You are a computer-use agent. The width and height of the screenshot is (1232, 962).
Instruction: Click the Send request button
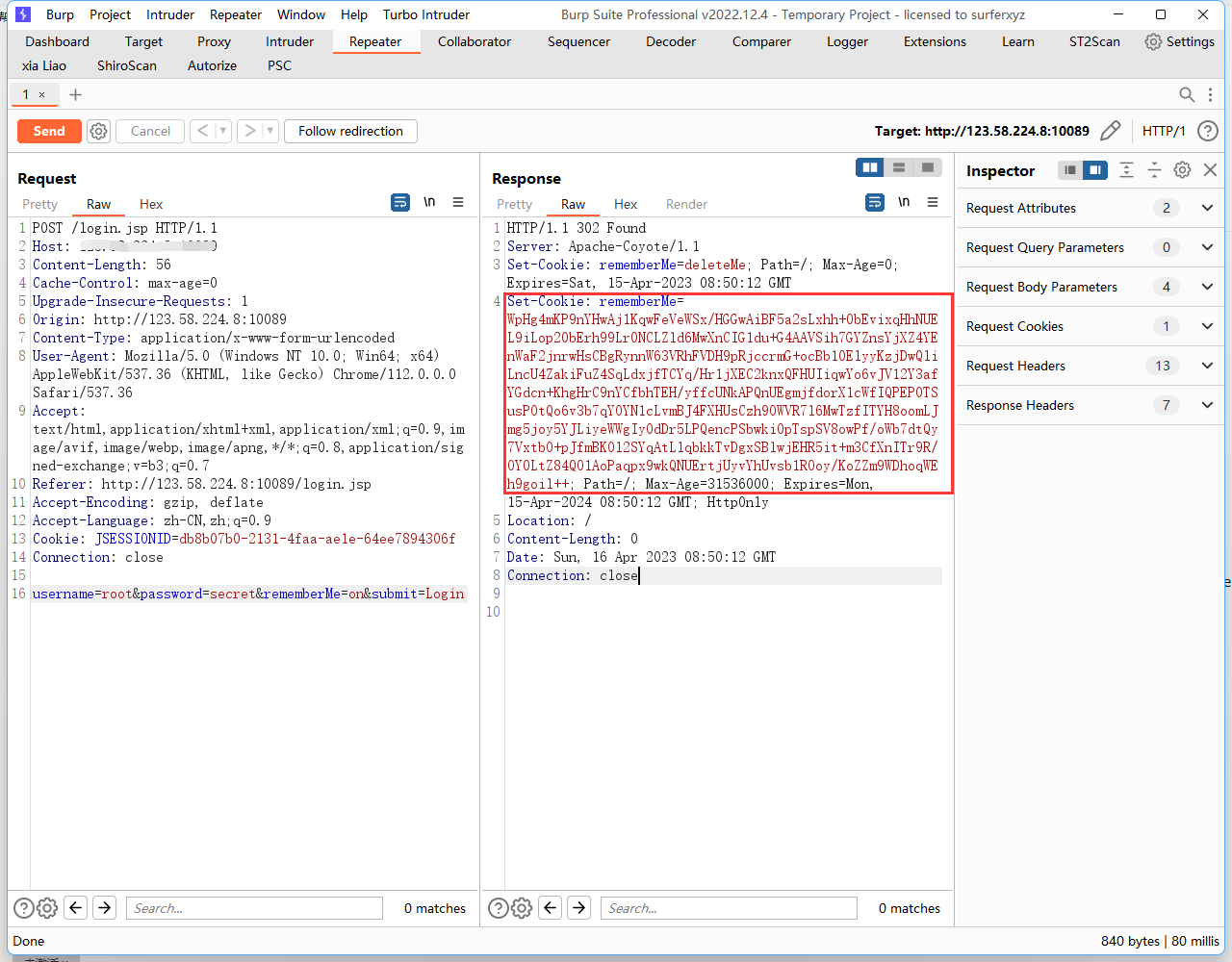[49, 131]
